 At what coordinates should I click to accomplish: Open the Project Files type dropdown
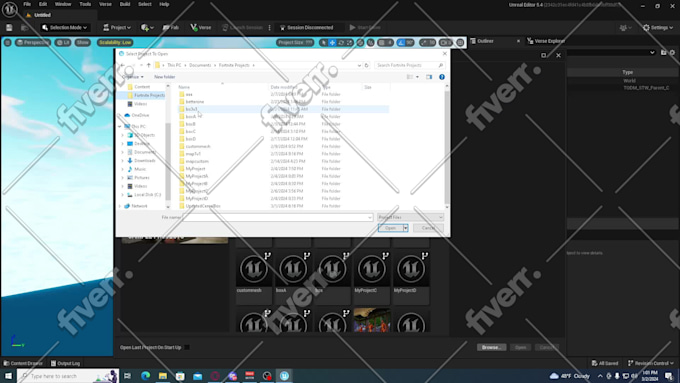pyautogui.click(x=410, y=217)
